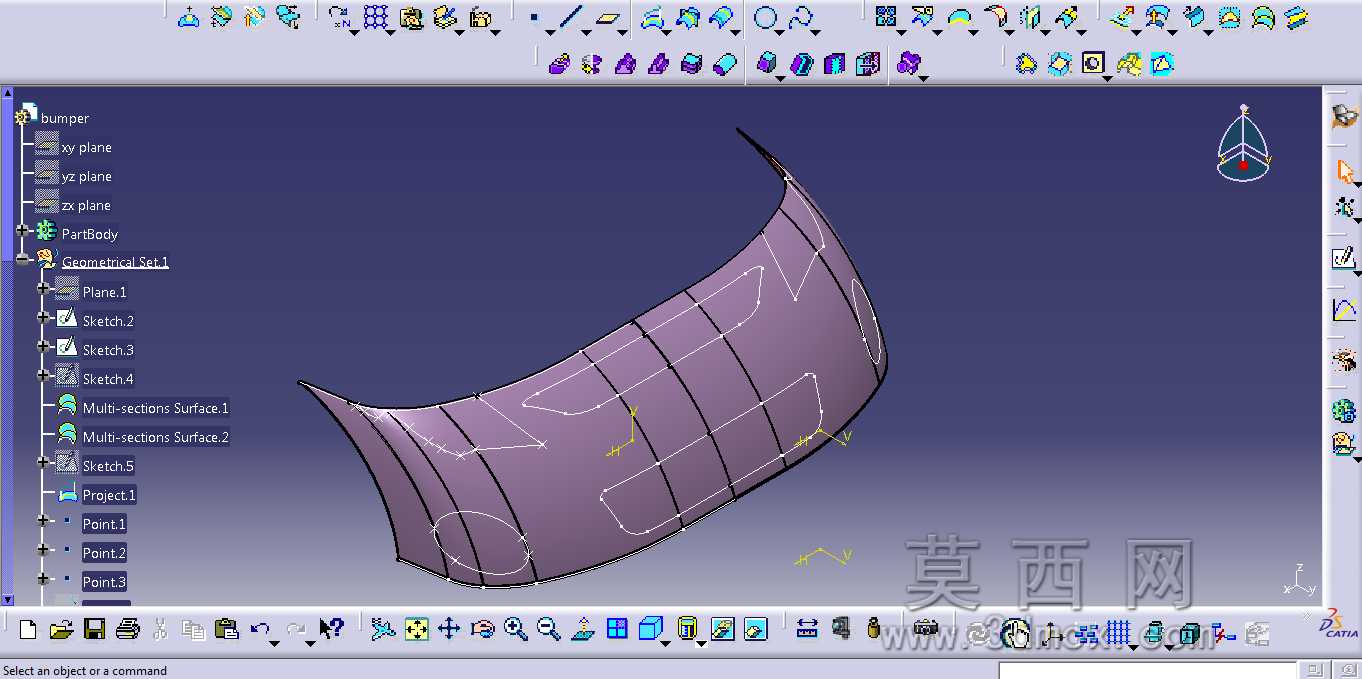Click the Fly mode airplane icon
The width and height of the screenshot is (1362, 679).
tap(383, 629)
